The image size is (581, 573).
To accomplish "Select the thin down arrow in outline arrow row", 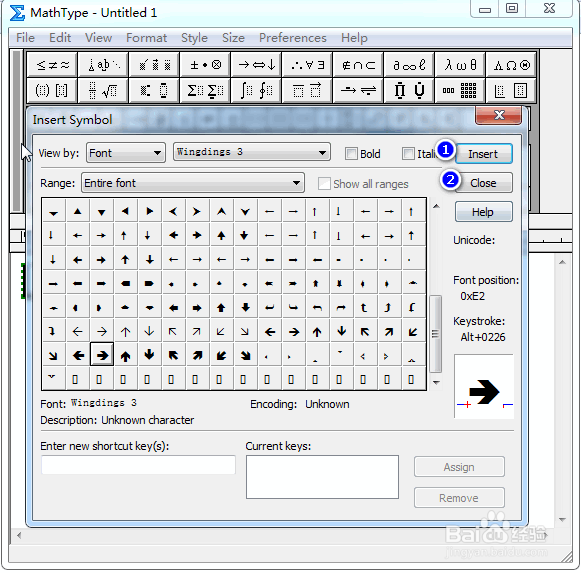I will 149,331.
